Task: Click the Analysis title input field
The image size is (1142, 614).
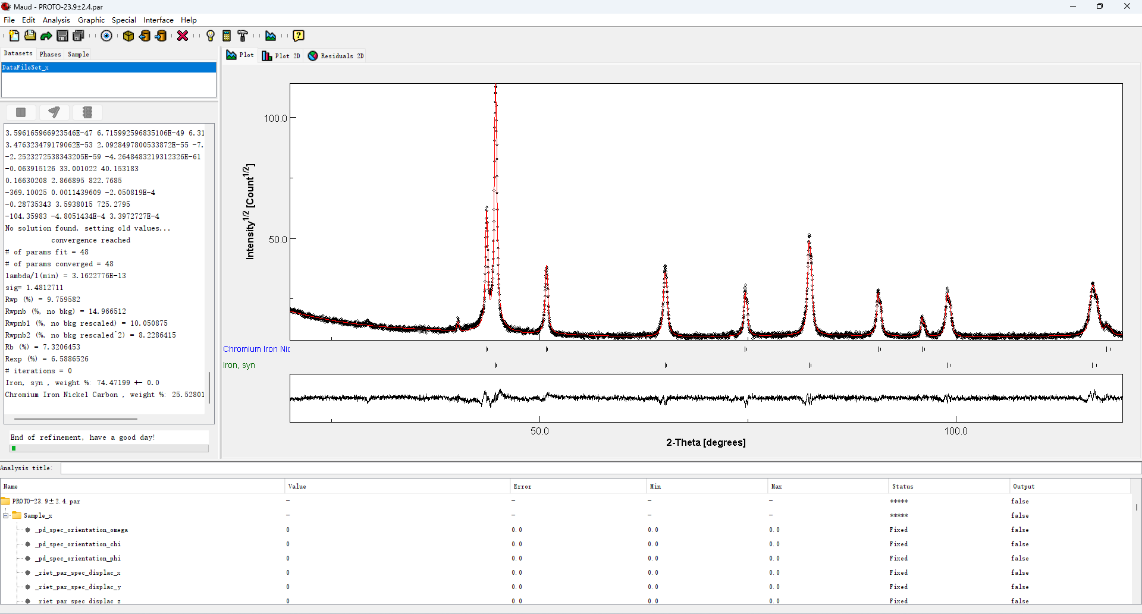Action: pyautogui.click(x=598, y=468)
